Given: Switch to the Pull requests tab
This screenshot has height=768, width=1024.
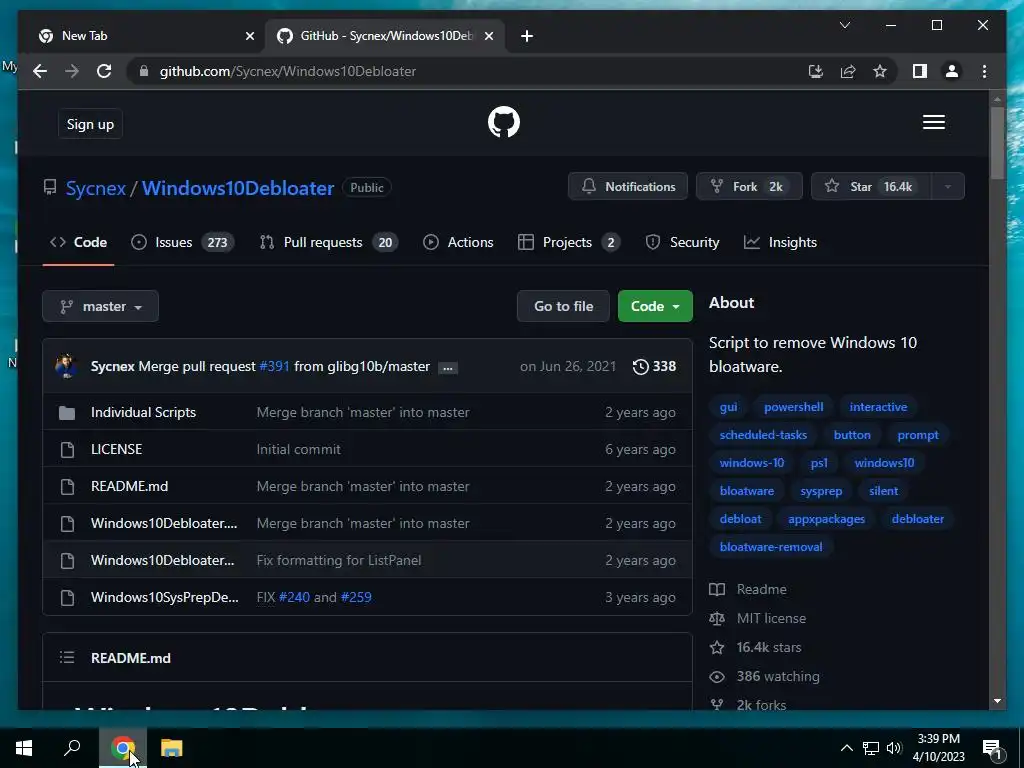Looking at the screenshot, I should coord(328,242).
